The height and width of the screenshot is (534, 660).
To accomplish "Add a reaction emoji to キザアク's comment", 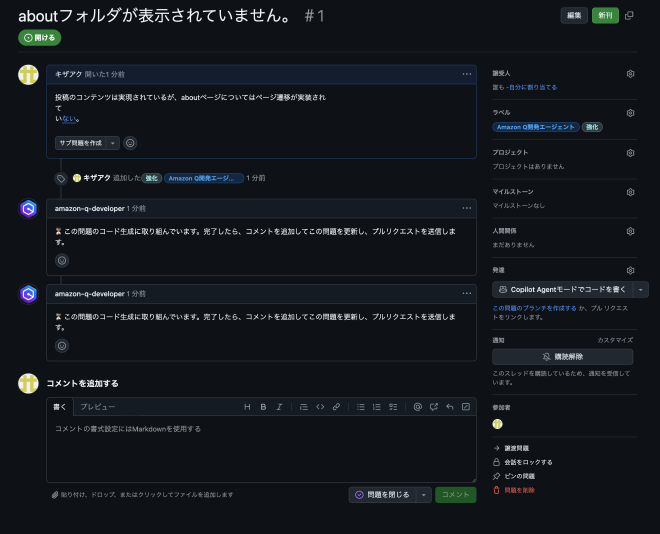I will tap(130, 143).
